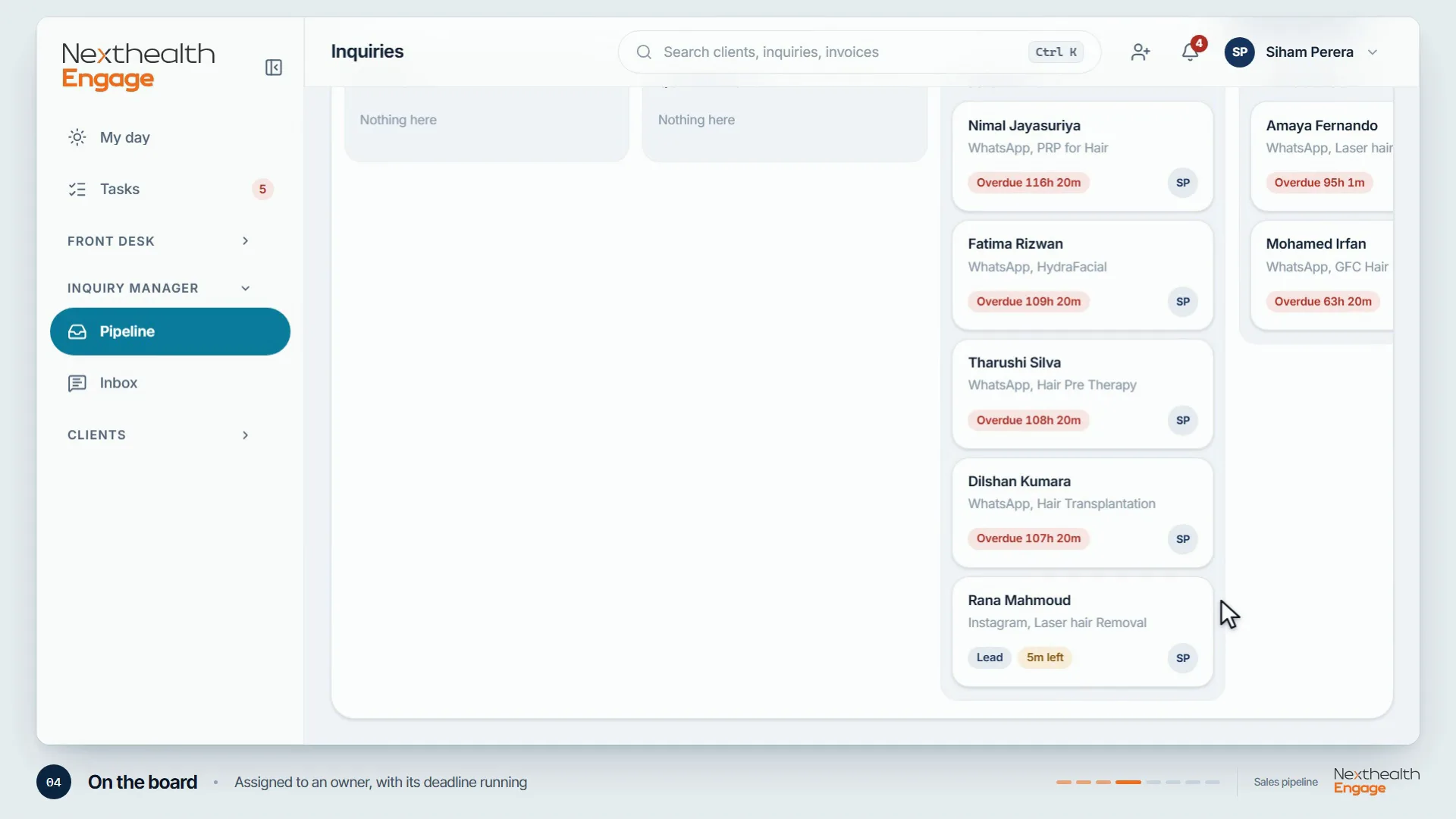Click Overdue 107h 20m badge
This screenshot has width=1456, height=819.
click(x=1028, y=538)
